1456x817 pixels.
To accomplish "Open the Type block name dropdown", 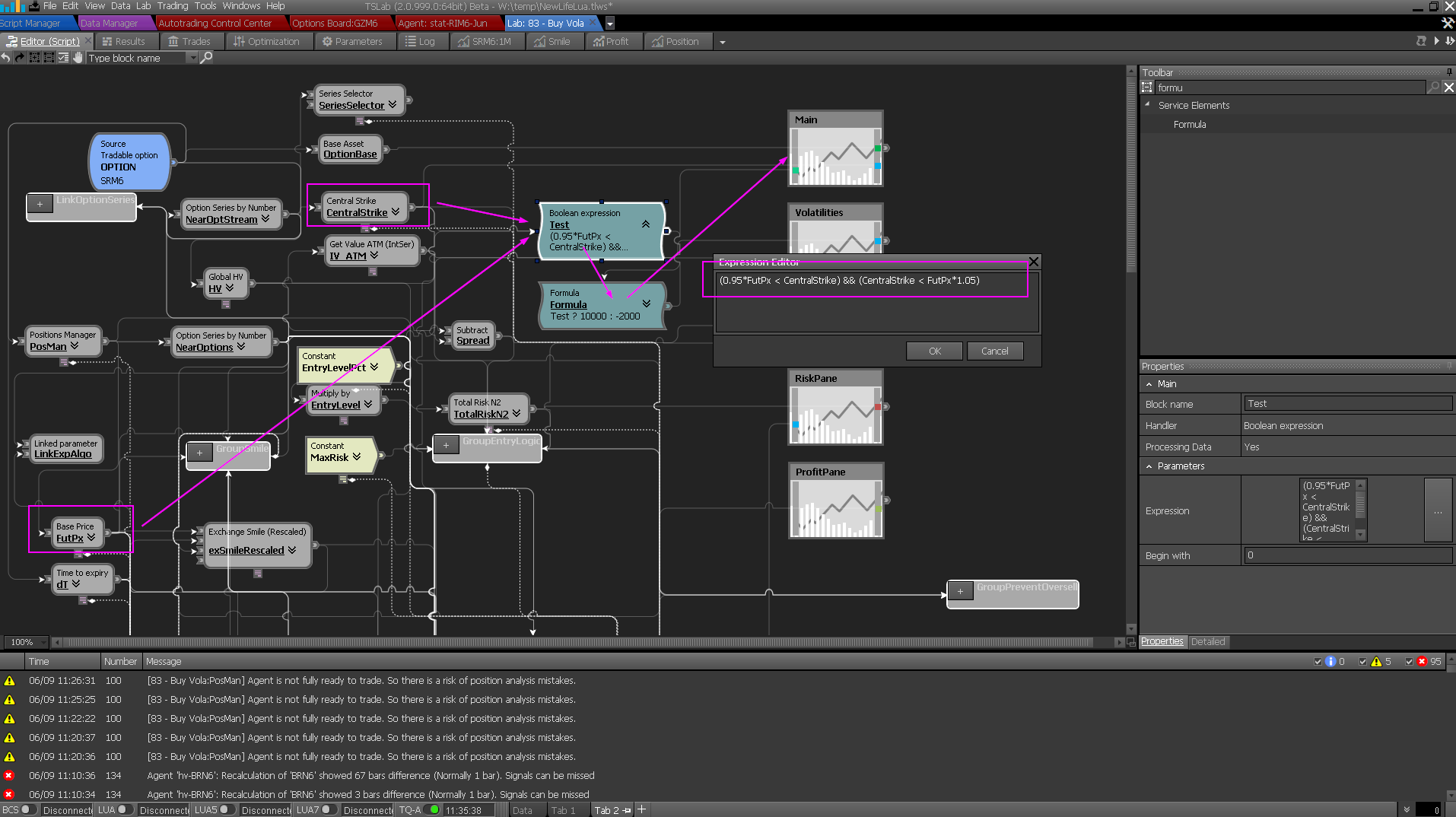I will 192,58.
